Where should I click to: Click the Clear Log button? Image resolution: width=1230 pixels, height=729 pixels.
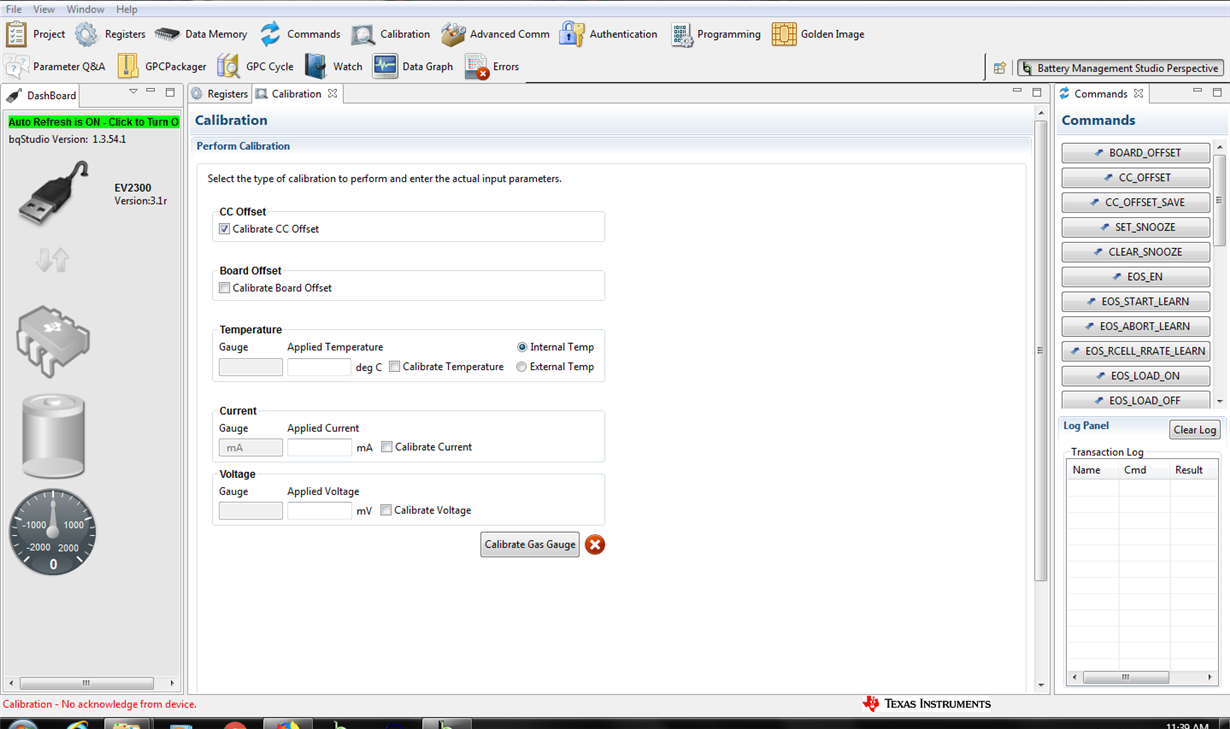point(1195,430)
